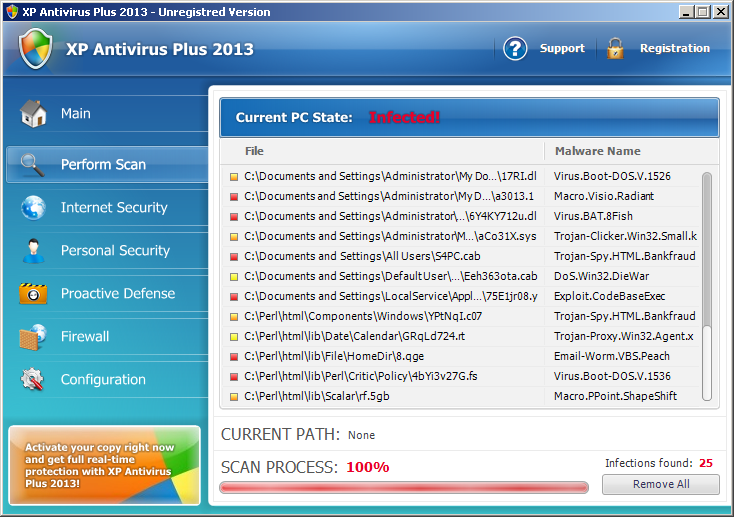
Task: Select the Eeh363ota.cab DoS.Win32.DieWar row
Action: [460, 276]
